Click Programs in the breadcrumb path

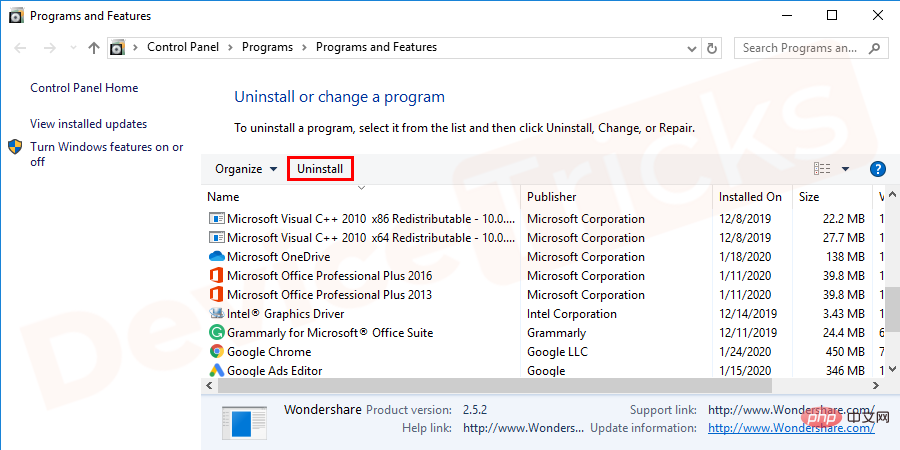tap(267, 47)
